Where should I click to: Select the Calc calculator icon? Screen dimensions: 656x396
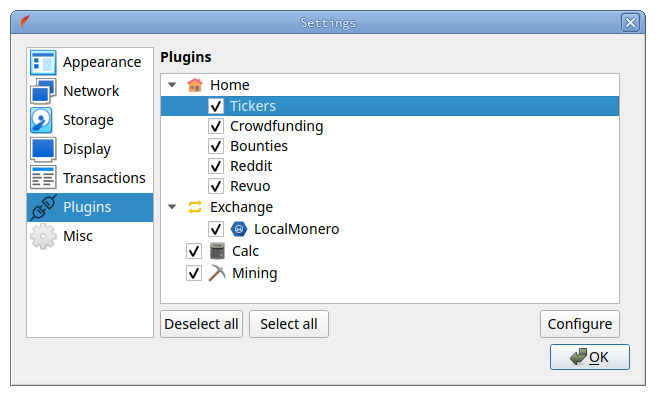tap(217, 251)
